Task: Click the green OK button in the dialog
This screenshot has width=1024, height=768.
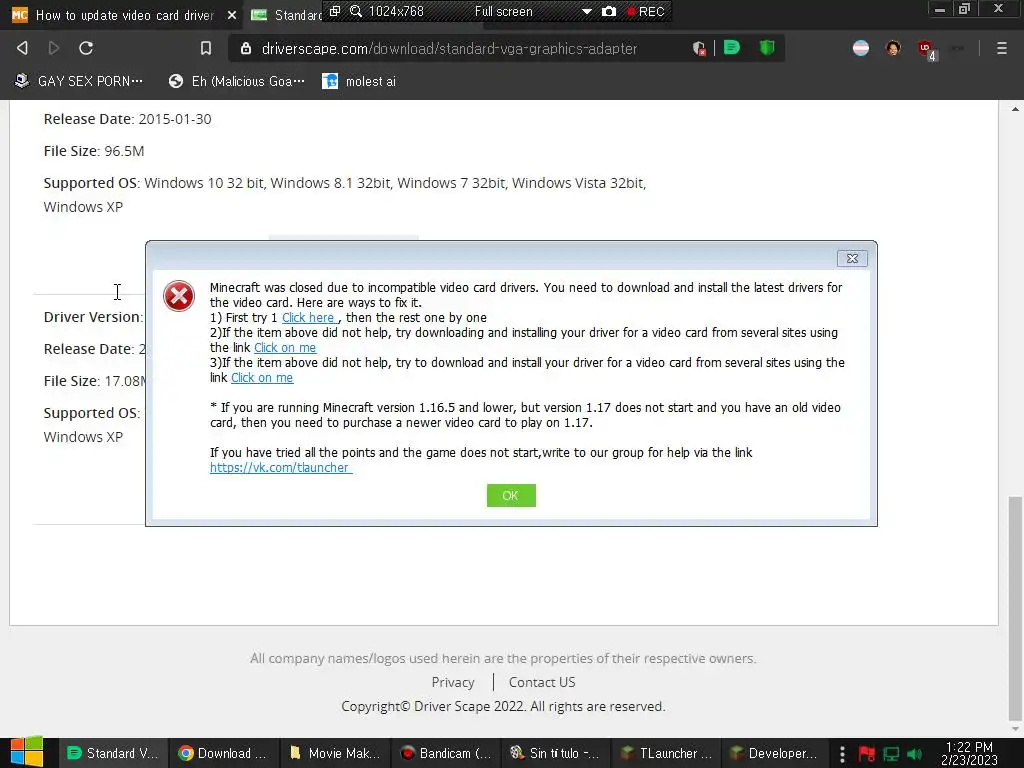Action: point(511,495)
